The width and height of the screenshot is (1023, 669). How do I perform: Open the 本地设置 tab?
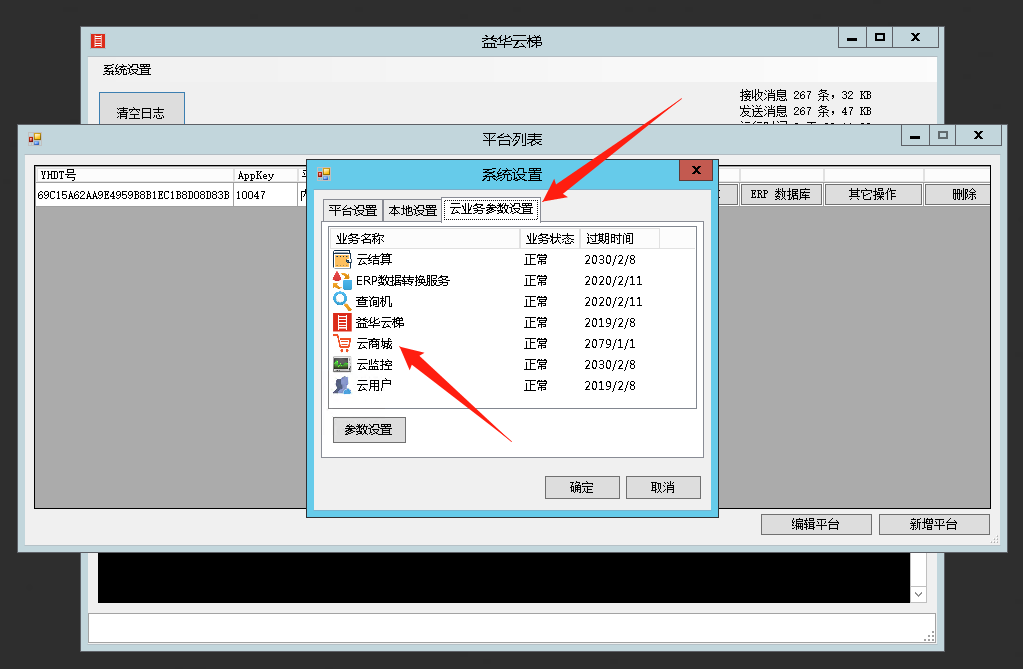coord(413,210)
